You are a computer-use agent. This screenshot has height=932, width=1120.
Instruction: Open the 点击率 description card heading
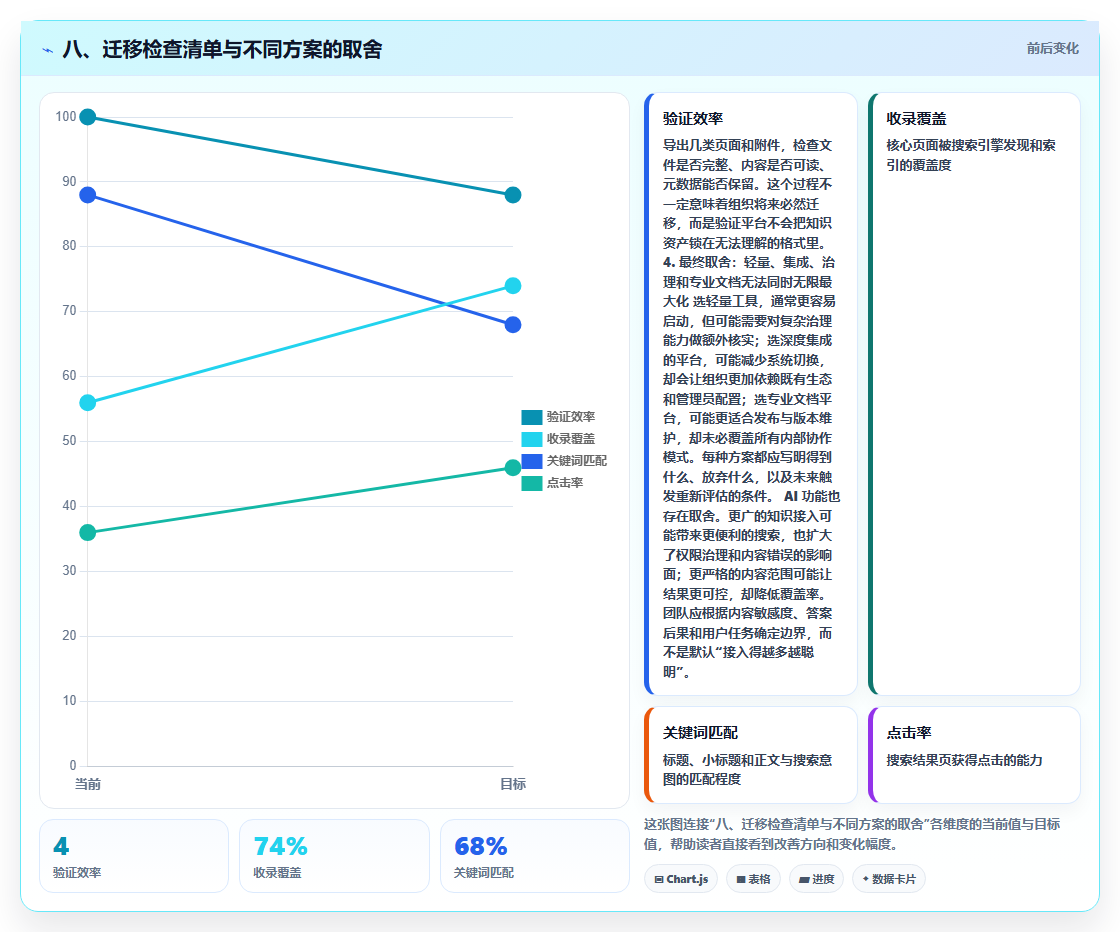tap(909, 733)
